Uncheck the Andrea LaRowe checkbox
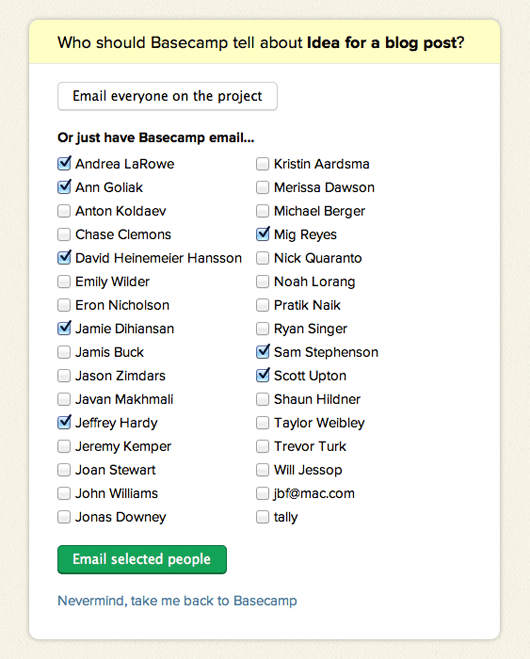 (64, 164)
